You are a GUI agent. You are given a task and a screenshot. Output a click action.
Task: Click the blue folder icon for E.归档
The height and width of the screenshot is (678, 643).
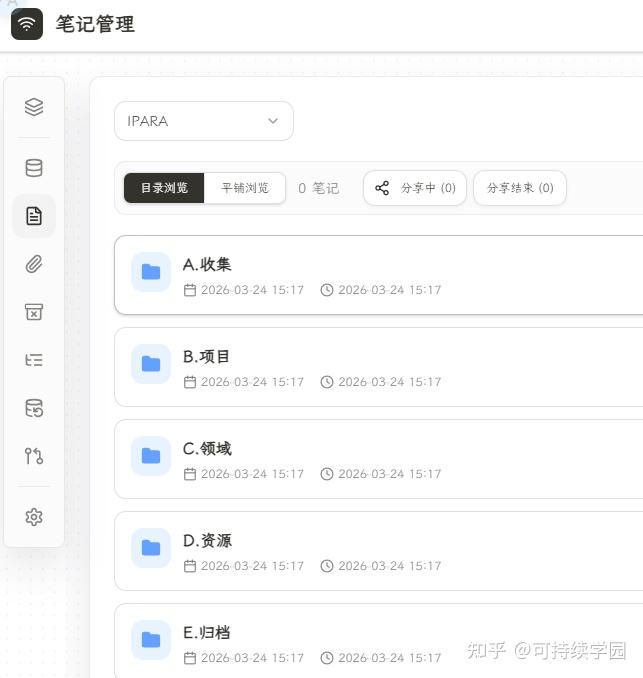click(151, 640)
